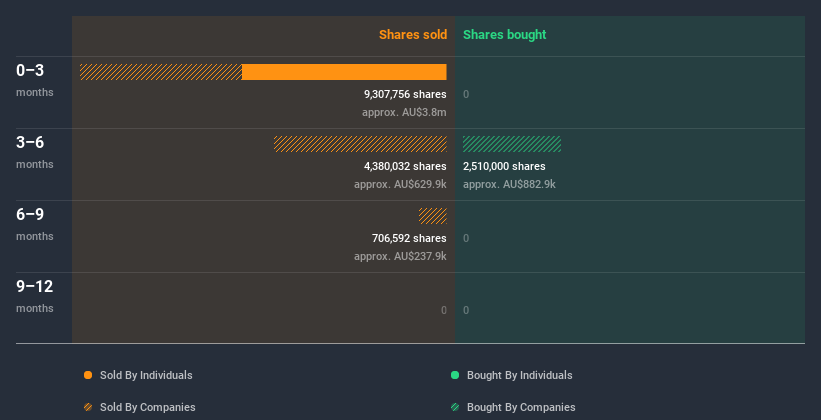Click the approx. AU$882.9k label

pyautogui.click(x=509, y=184)
